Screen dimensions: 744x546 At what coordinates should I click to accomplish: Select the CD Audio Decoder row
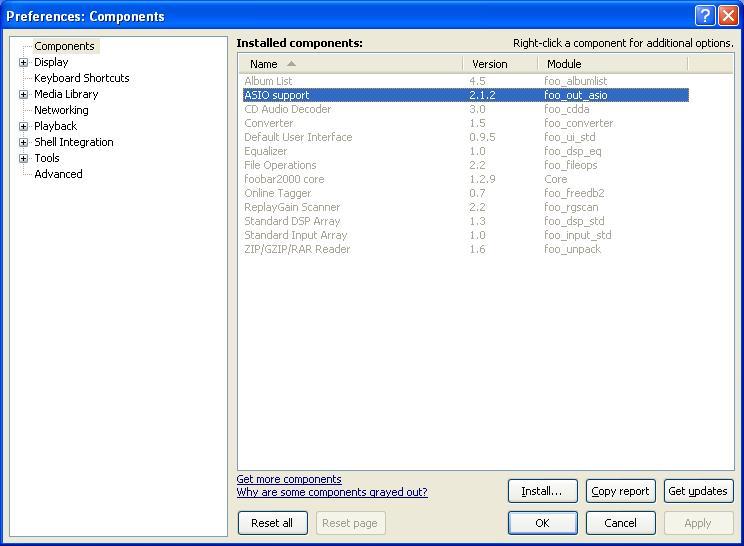pos(465,109)
